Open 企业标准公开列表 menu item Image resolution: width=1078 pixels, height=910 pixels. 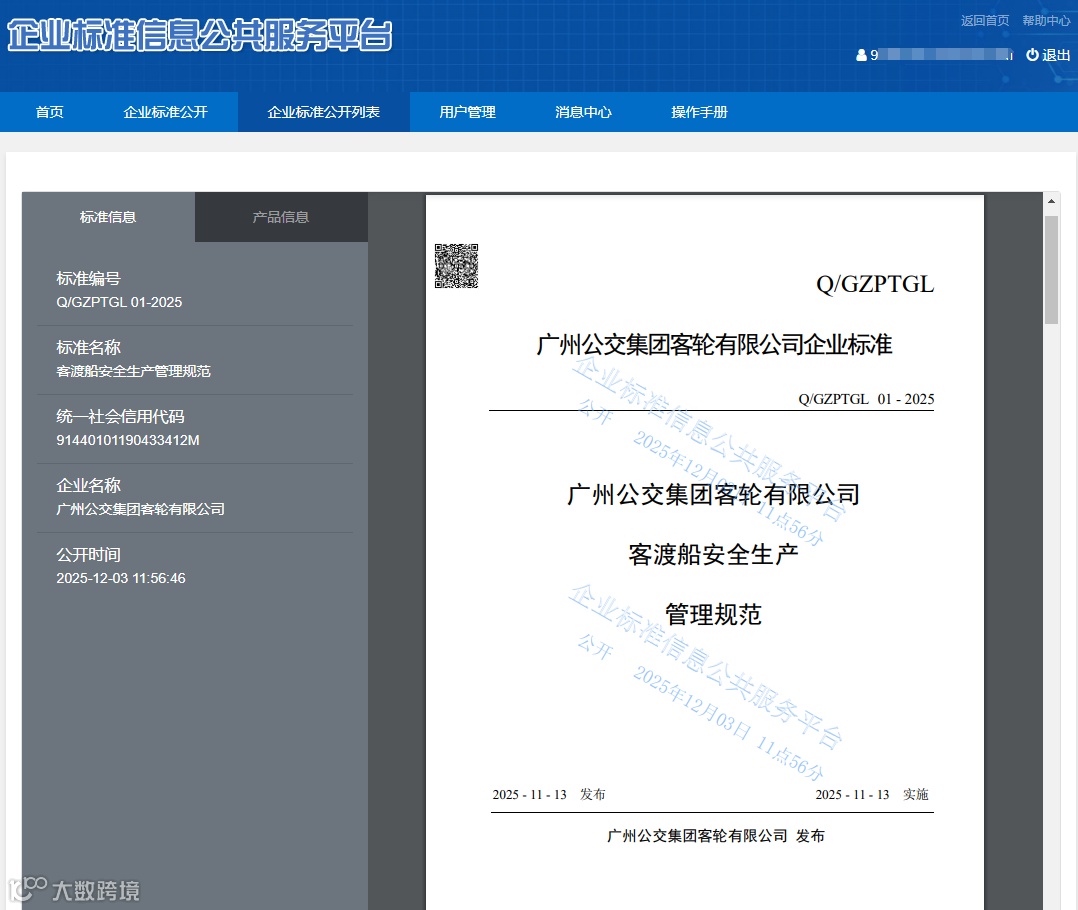pyautogui.click(x=324, y=112)
